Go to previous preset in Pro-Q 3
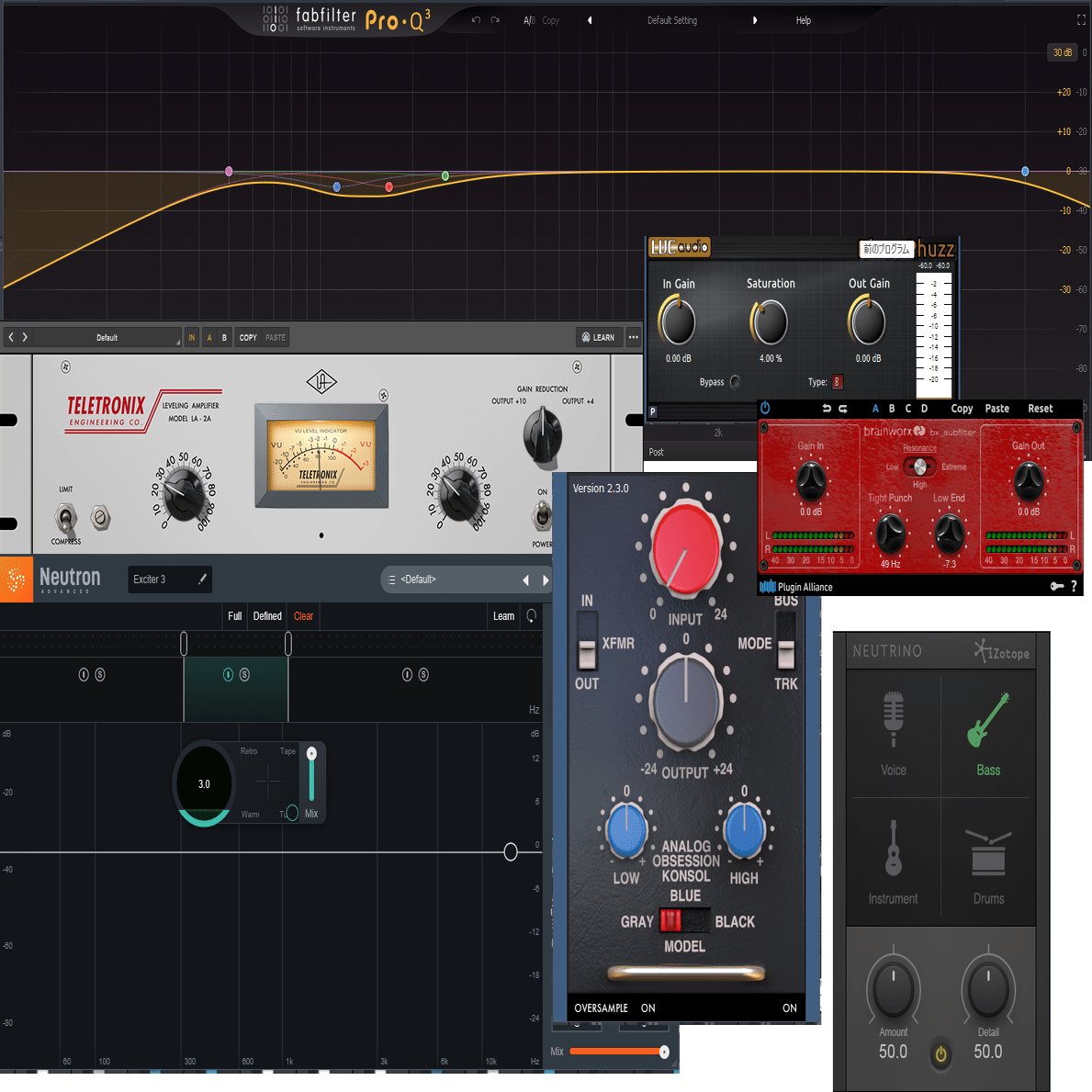 click(x=590, y=20)
